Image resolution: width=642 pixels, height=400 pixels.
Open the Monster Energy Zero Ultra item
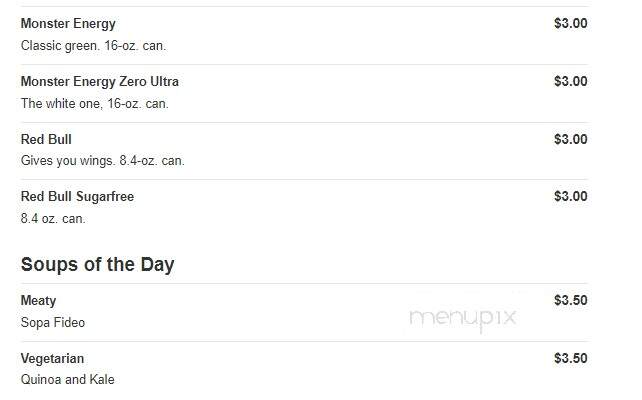tap(99, 81)
